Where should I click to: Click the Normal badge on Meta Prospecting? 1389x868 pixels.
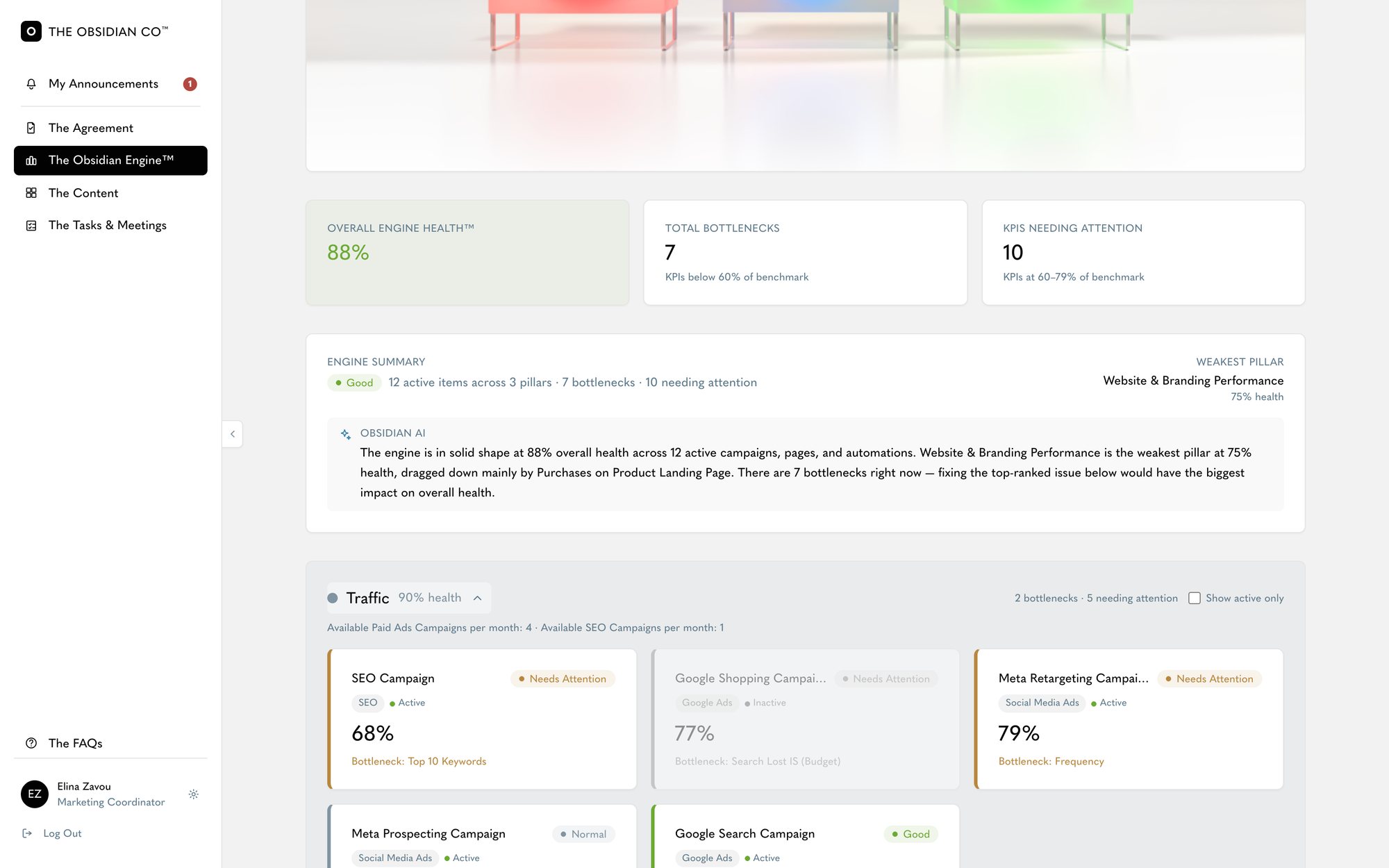(x=583, y=834)
